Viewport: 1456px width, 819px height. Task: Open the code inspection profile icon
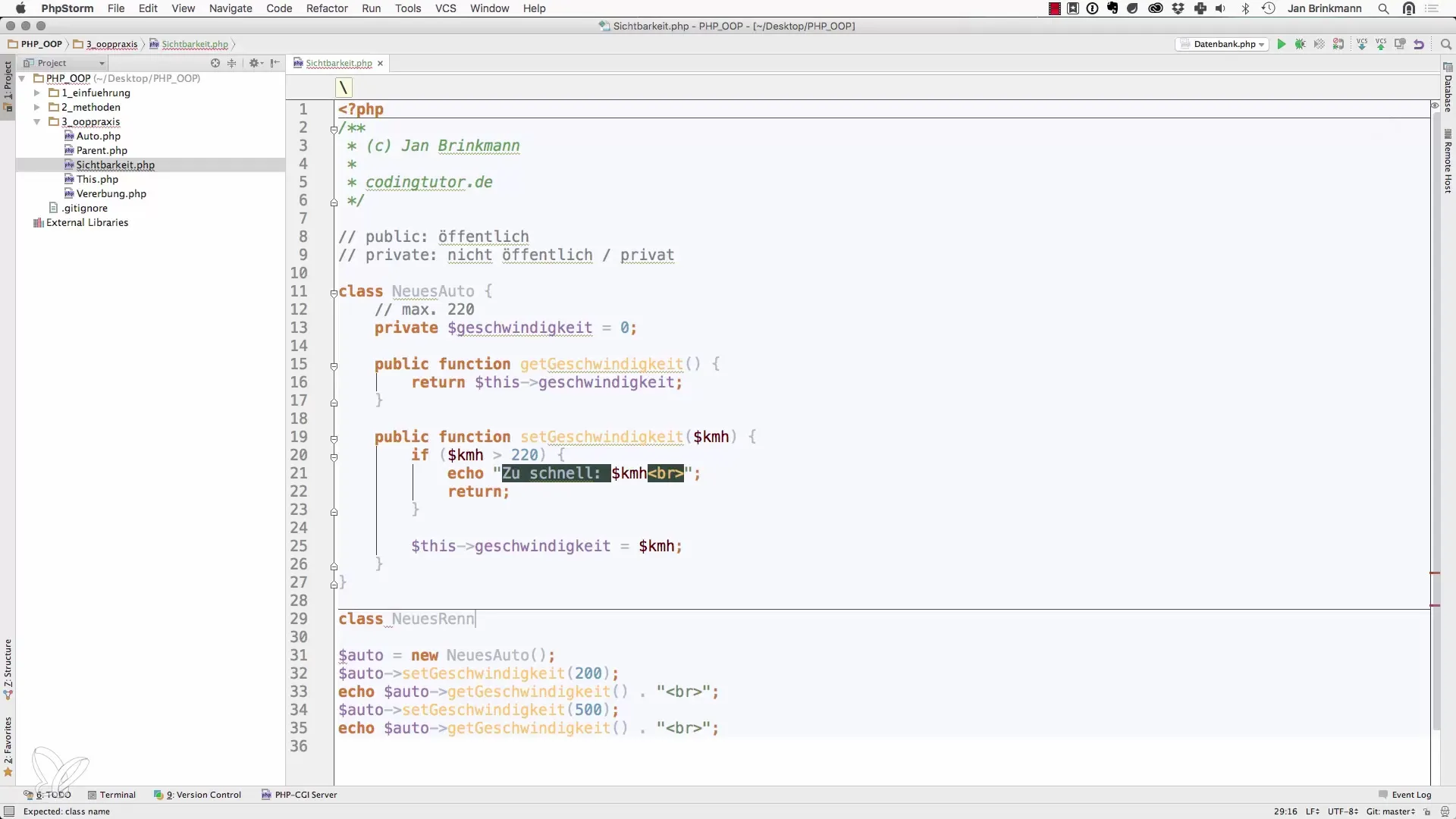point(1445,811)
